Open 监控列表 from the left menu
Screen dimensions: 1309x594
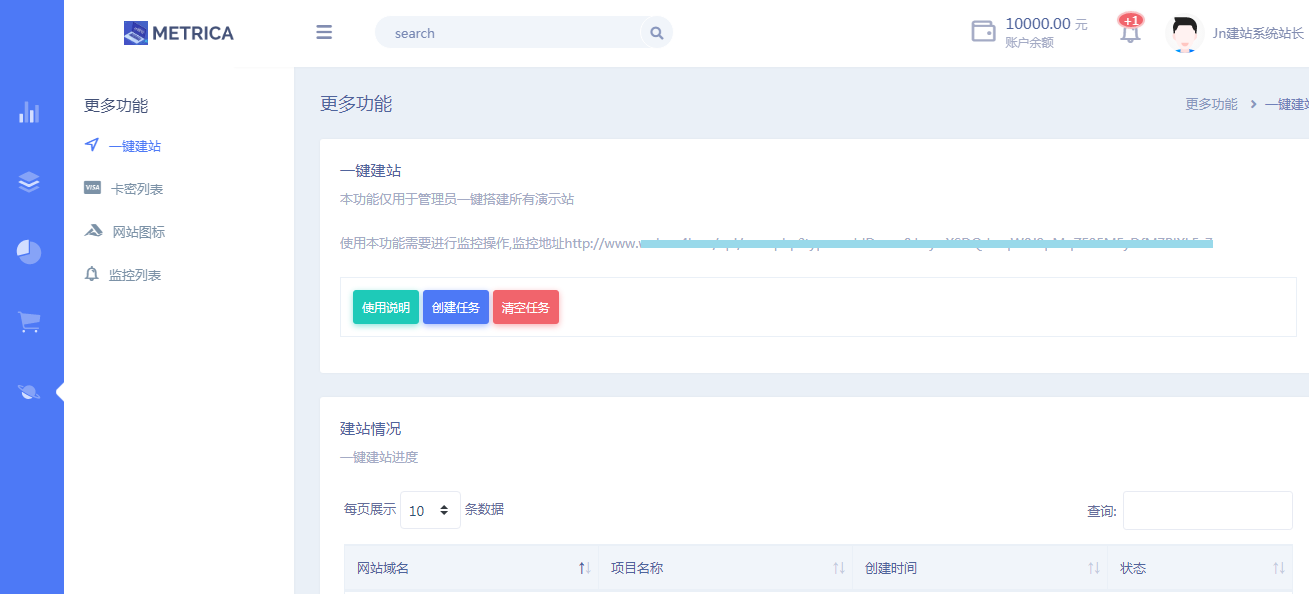(x=133, y=274)
